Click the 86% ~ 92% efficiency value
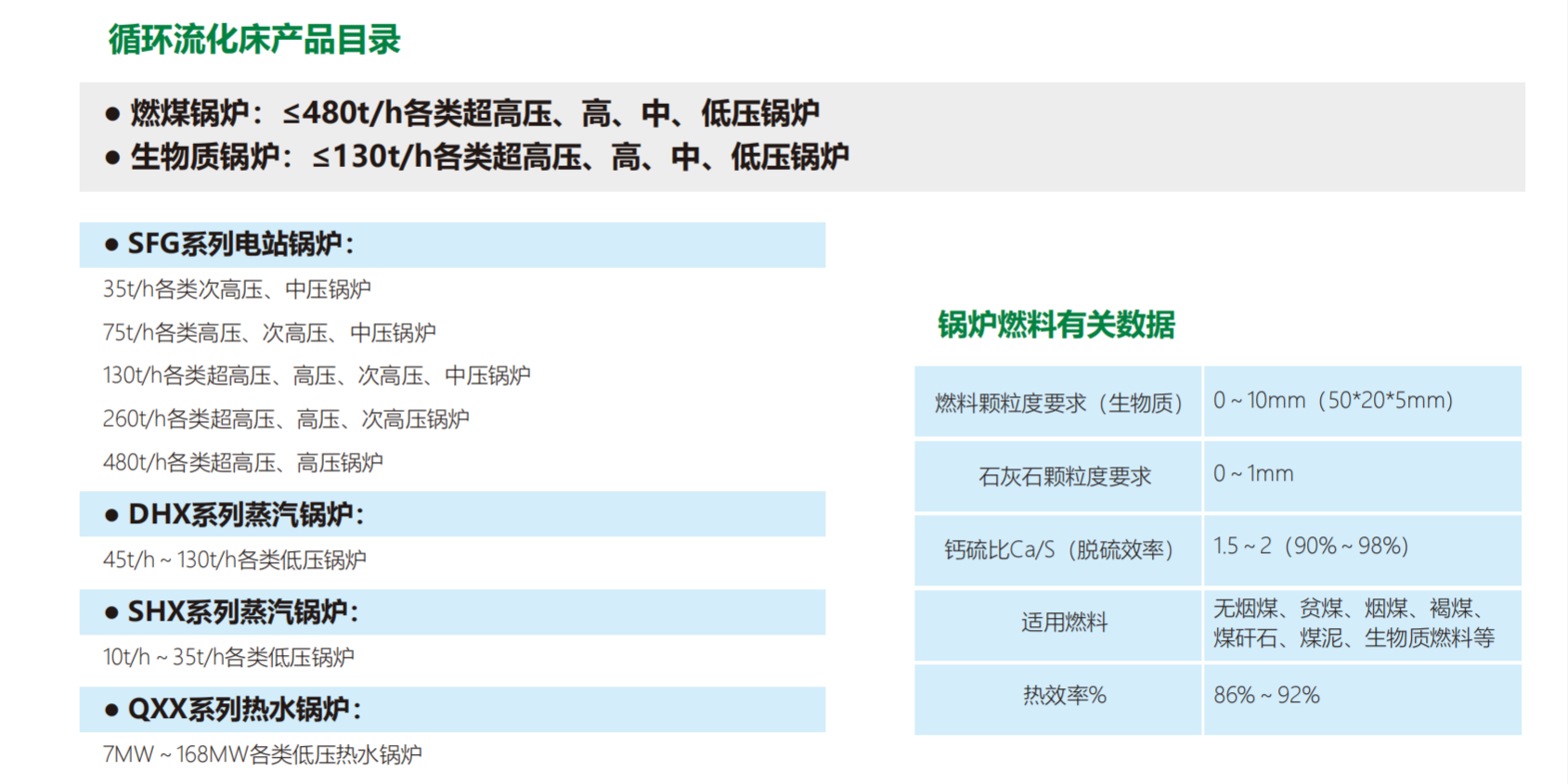The height and width of the screenshot is (784, 1568). (x=1266, y=695)
